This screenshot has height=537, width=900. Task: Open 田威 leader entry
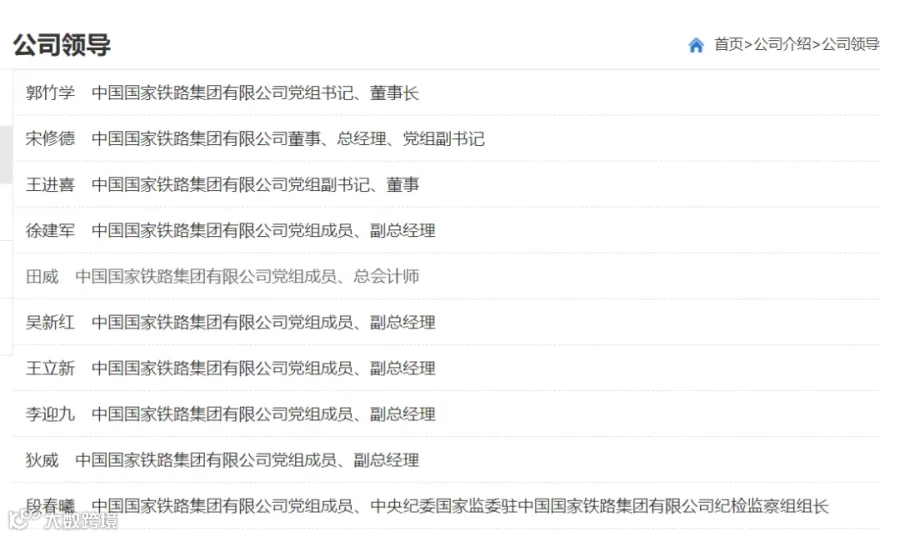tap(222, 276)
